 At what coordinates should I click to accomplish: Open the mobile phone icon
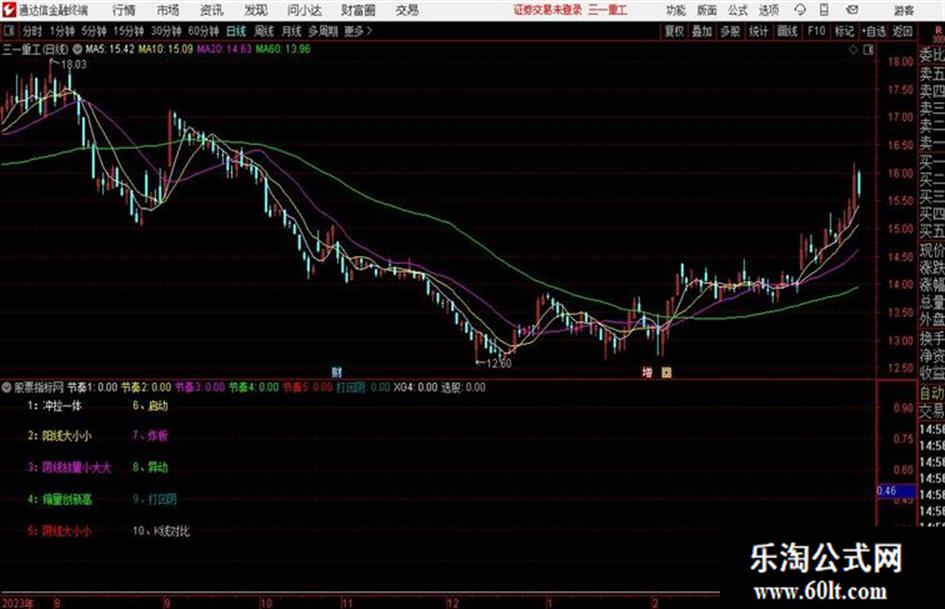pyautogui.click(x=824, y=10)
